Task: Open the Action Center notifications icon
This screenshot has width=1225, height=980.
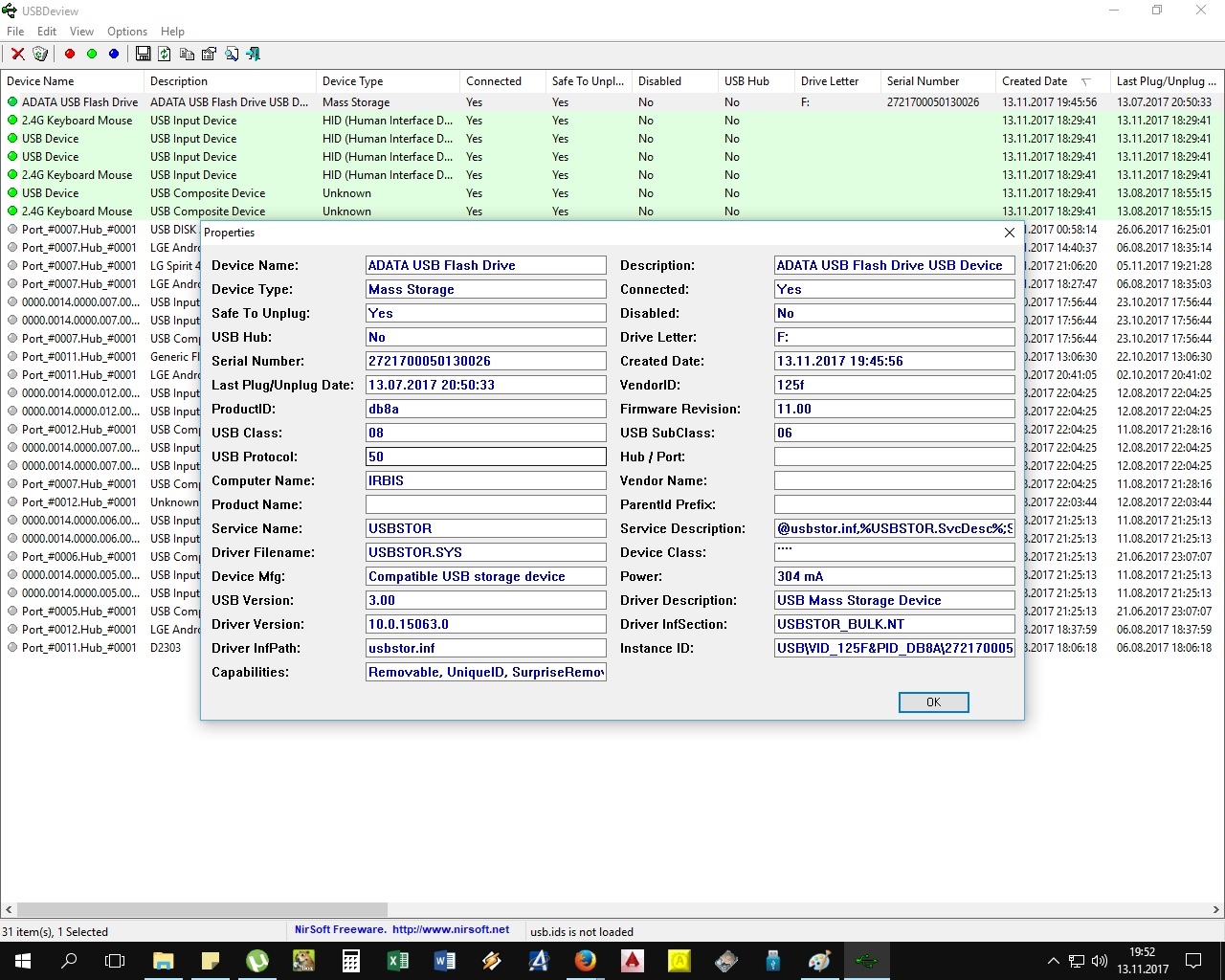Action: [1193, 961]
